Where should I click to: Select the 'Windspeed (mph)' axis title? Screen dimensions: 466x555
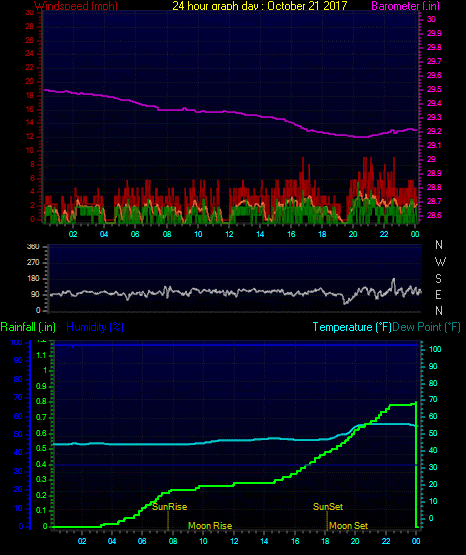click(x=76, y=6)
